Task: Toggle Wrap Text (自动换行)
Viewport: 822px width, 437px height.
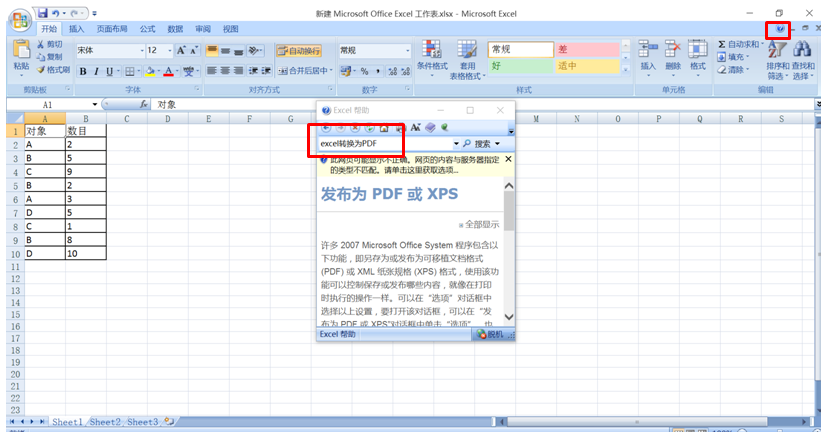Action: 299,51
